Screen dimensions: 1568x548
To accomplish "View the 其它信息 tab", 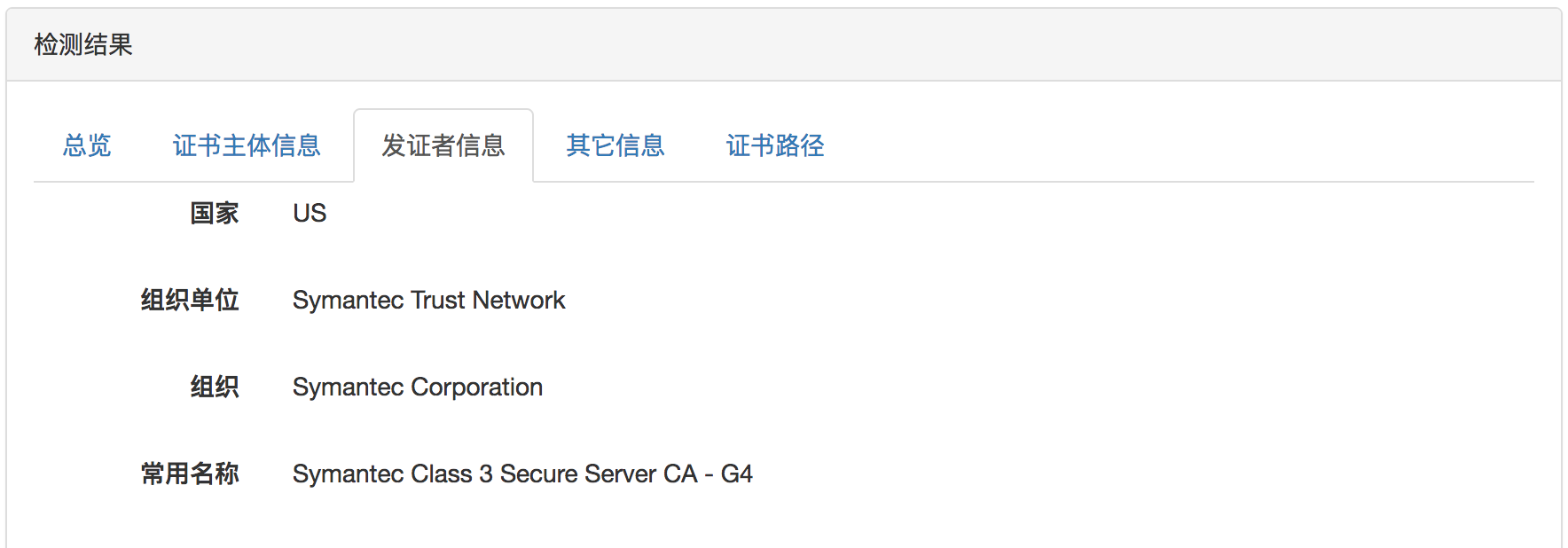I will click(615, 145).
